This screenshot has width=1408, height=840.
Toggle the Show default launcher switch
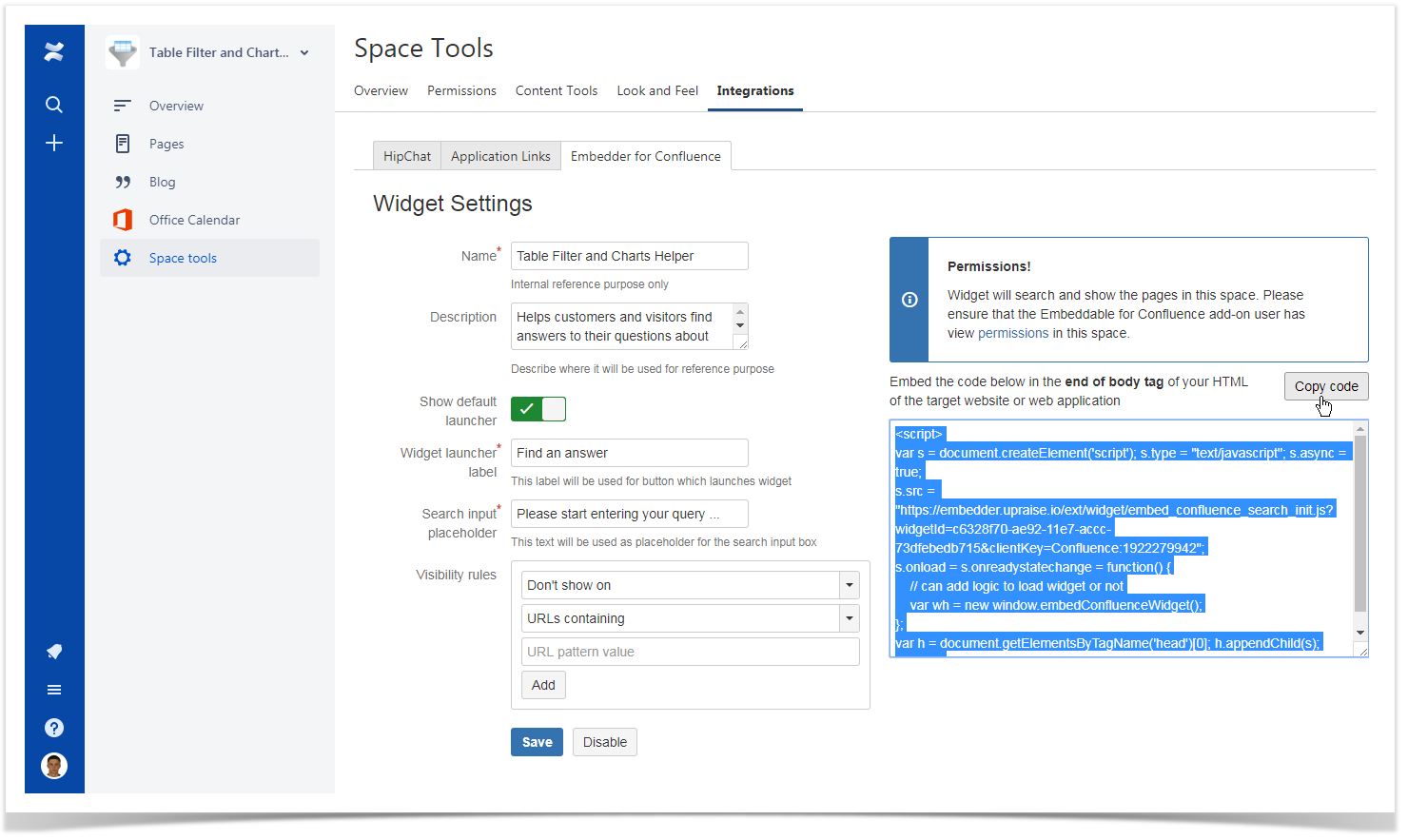538,409
